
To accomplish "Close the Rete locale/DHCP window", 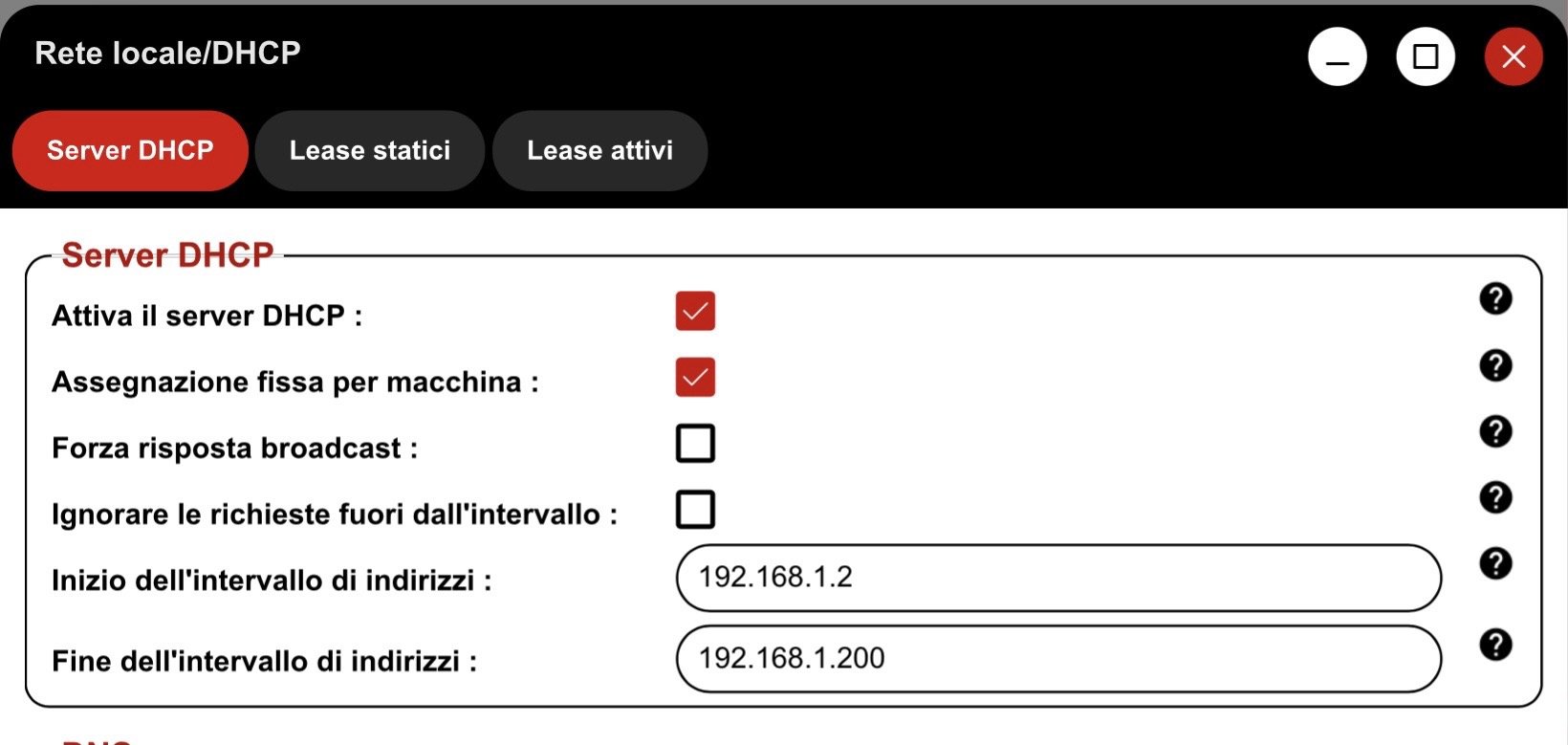I will tap(1513, 57).
